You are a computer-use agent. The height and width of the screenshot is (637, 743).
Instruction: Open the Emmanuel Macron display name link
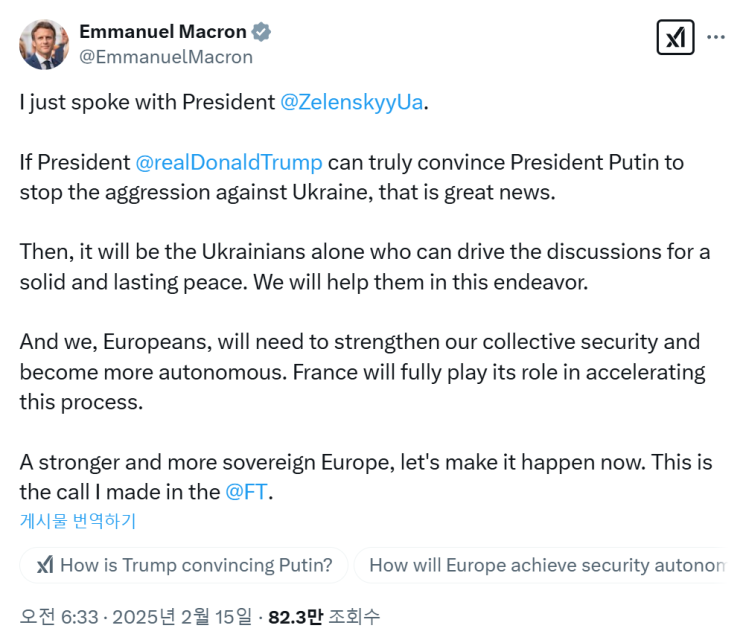(x=163, y=32)
